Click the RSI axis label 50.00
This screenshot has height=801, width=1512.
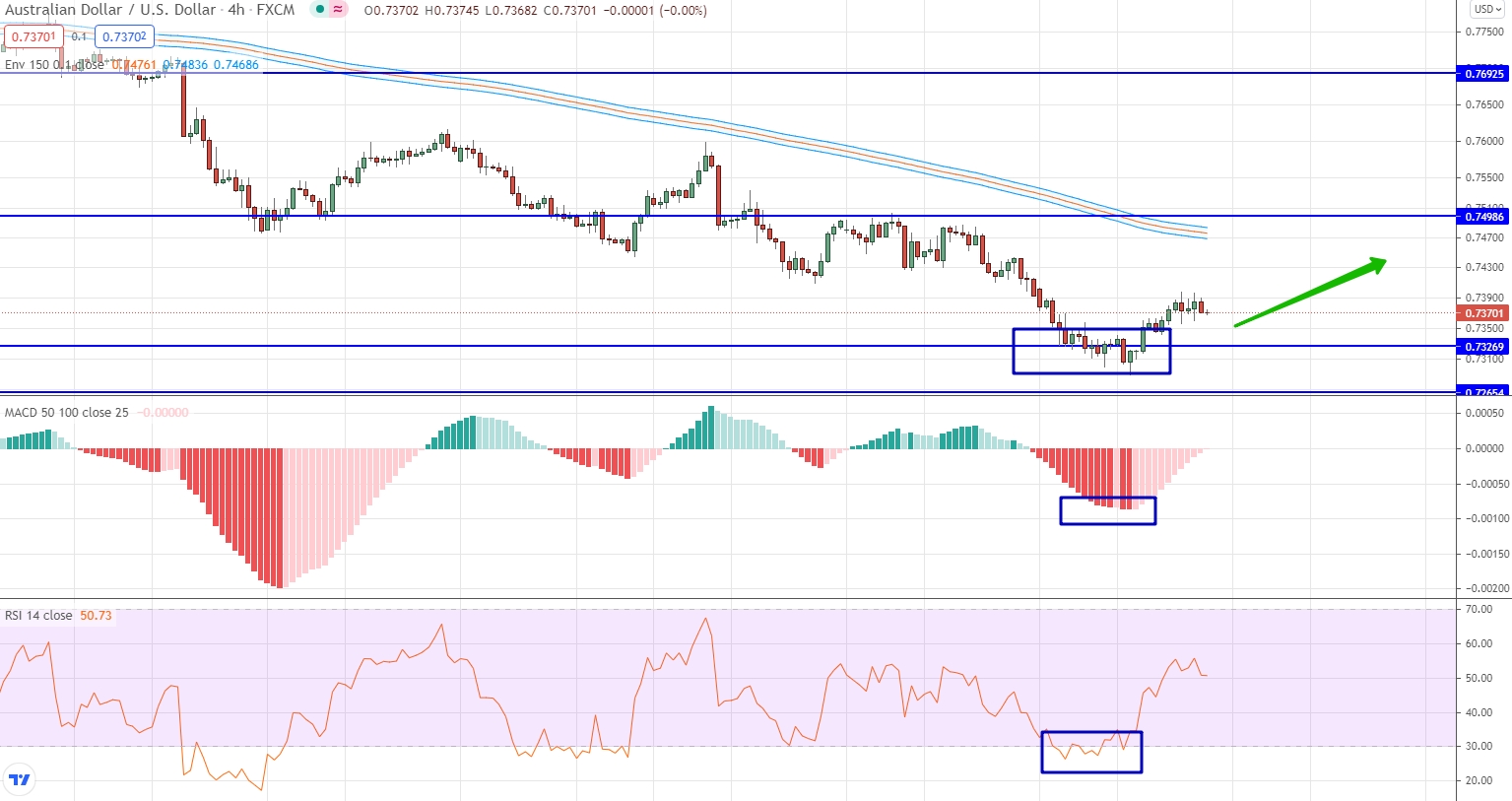pos(1479,678)
